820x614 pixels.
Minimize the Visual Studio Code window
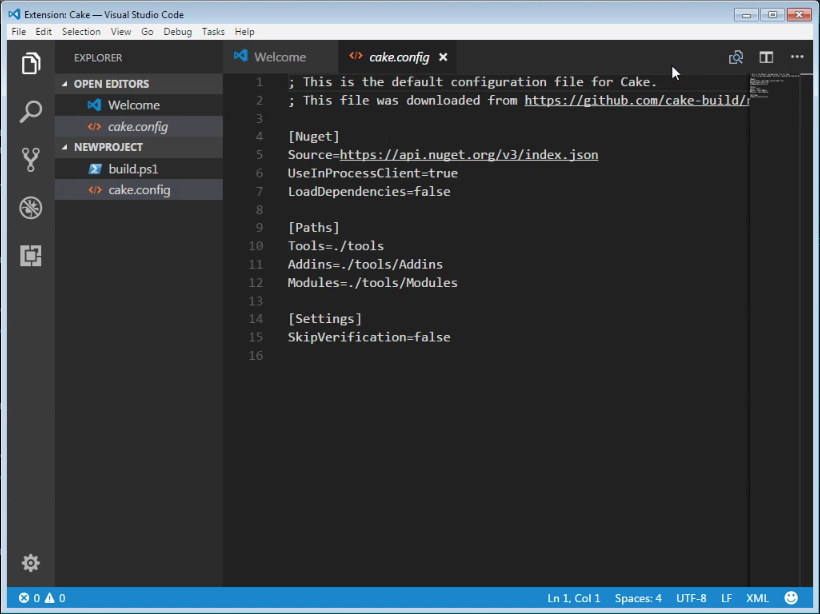[746, 15]
